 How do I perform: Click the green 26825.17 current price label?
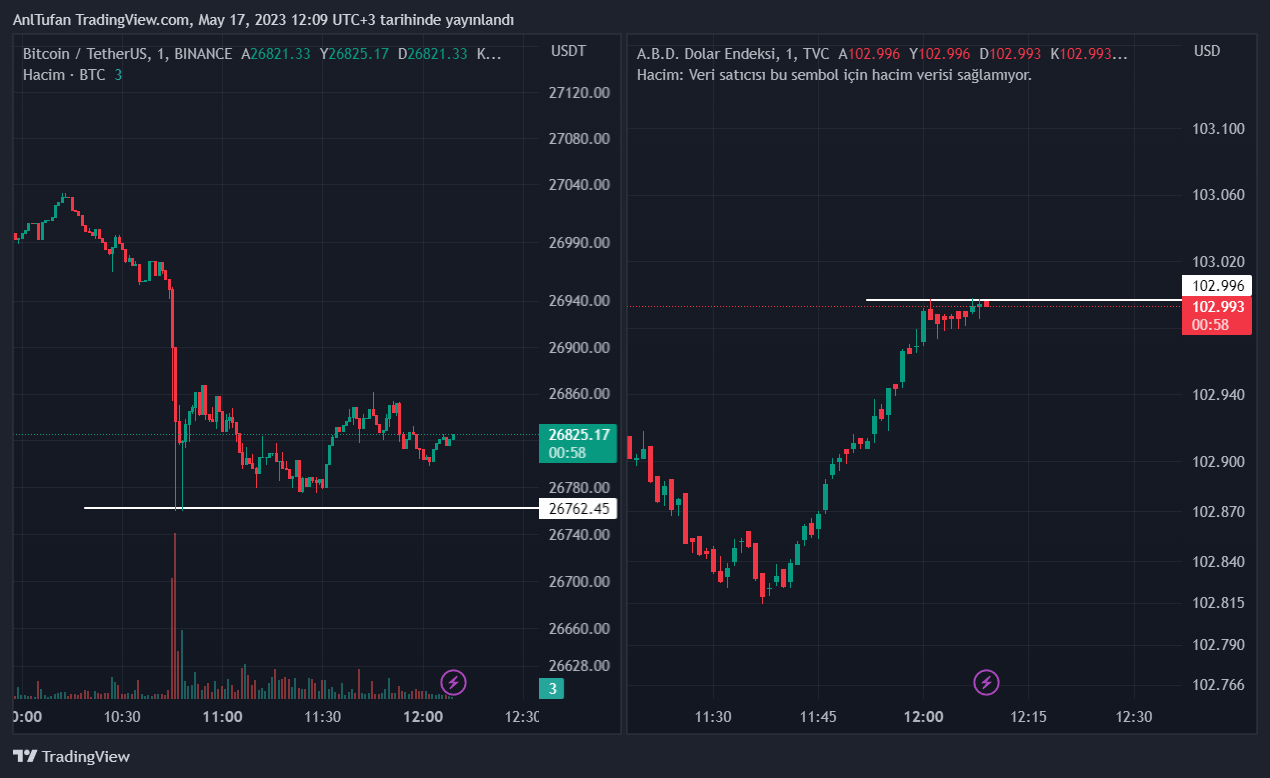(578, 443)
